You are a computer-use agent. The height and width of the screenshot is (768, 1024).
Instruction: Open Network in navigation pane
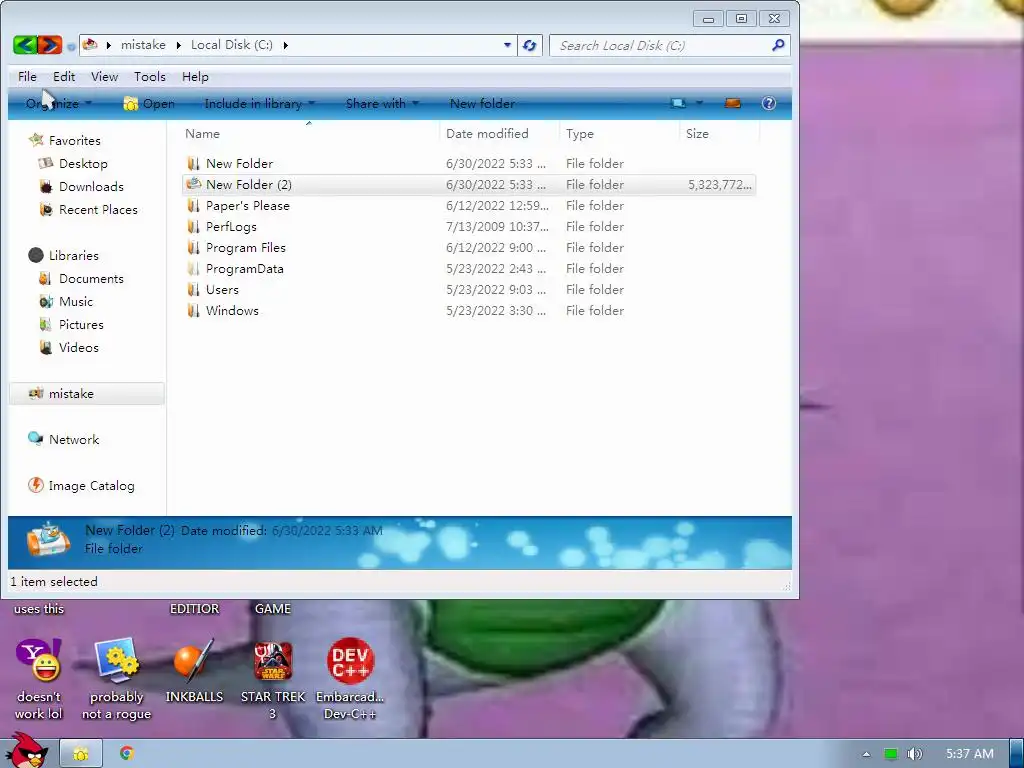74,440
